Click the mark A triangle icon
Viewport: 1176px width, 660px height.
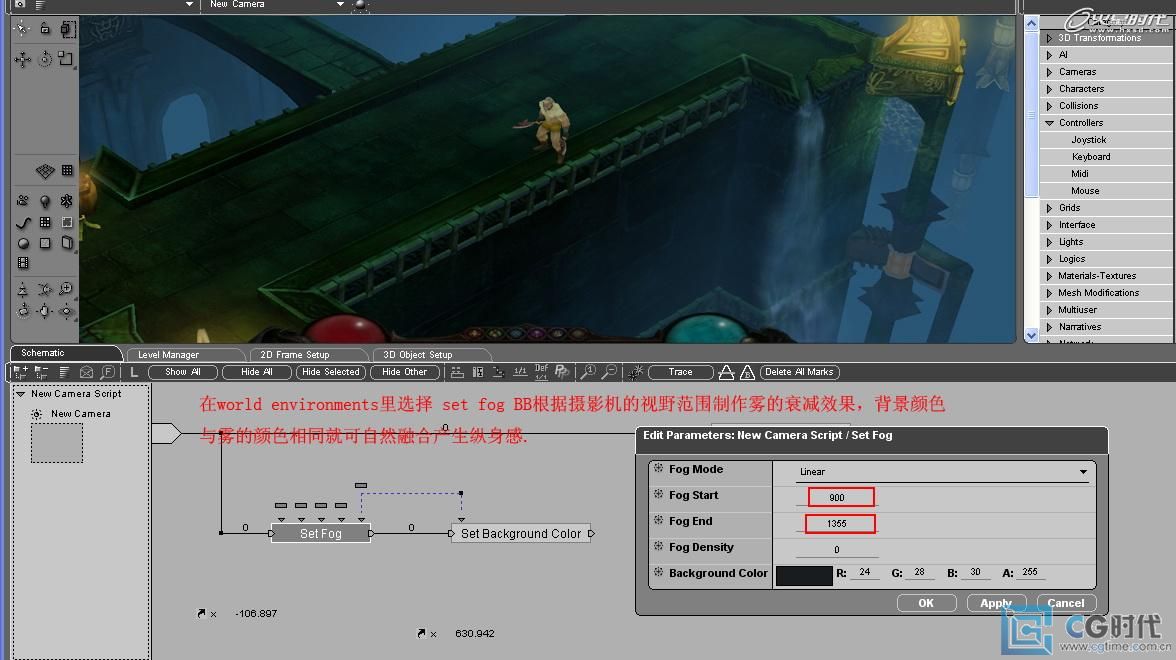tap(726, 372)
